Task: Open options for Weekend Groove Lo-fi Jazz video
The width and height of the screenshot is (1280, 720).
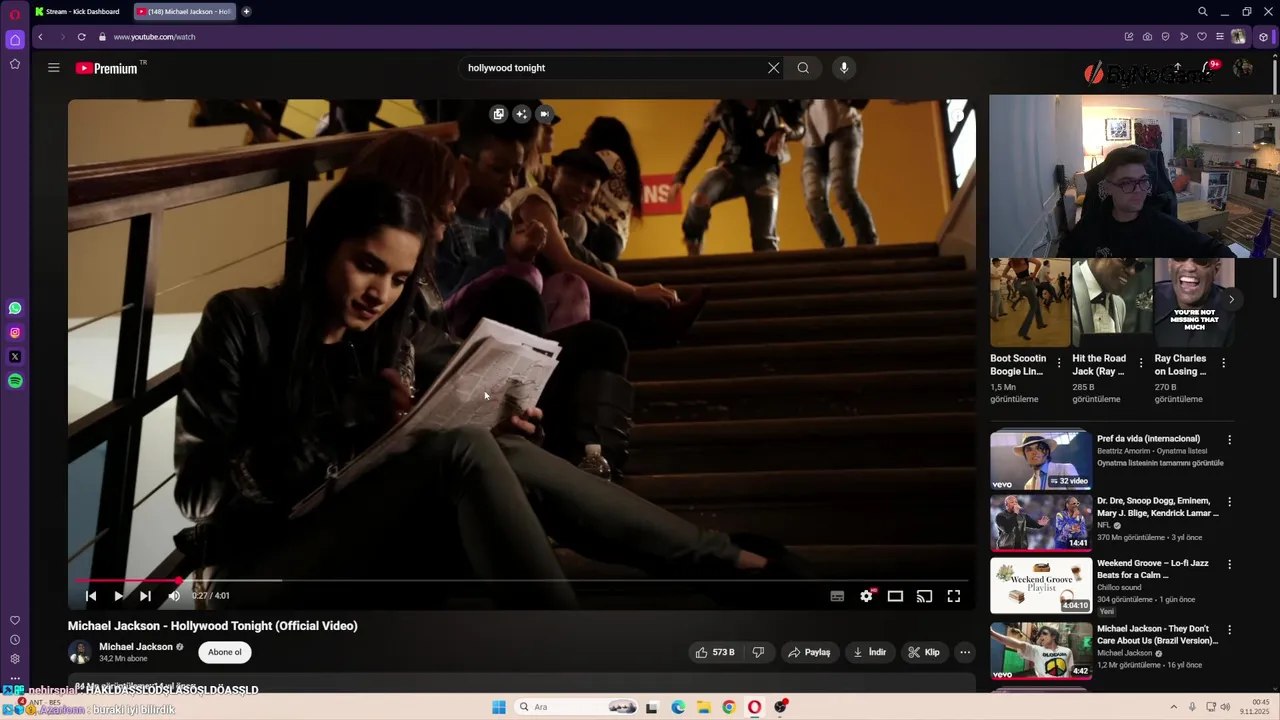Action: pyautogui.click(x=1229, y=564)
